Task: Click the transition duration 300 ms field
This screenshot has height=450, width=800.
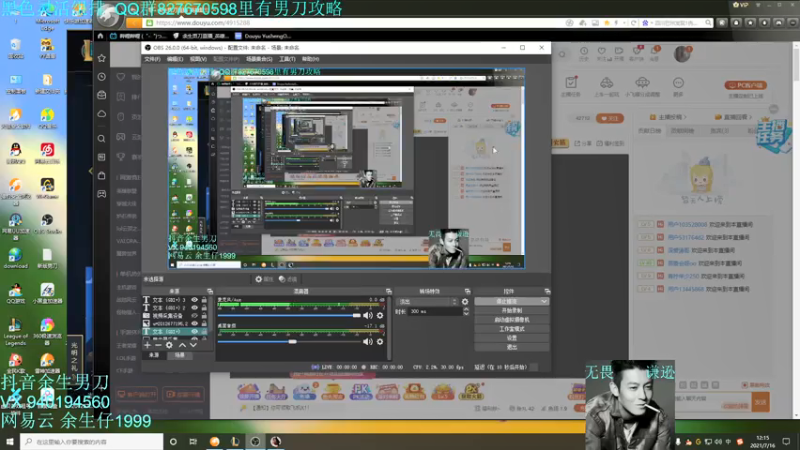Action: 434,311
